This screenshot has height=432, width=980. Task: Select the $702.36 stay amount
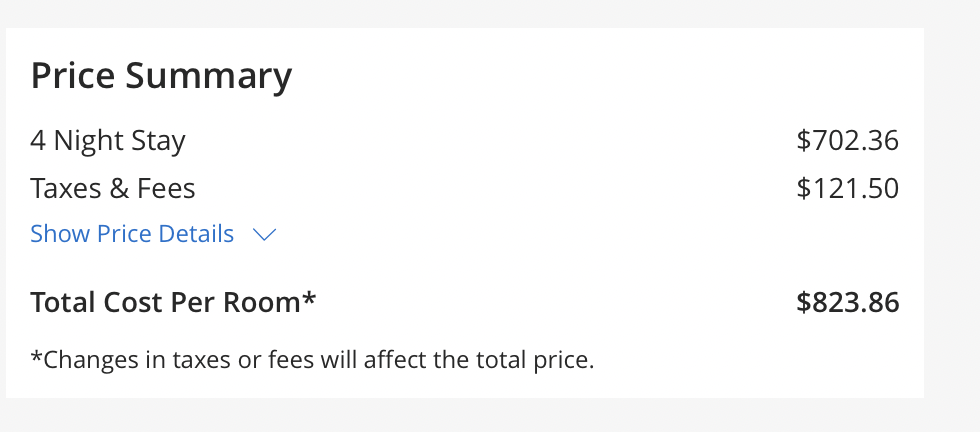pyautogui.click(x=848, y=140)
